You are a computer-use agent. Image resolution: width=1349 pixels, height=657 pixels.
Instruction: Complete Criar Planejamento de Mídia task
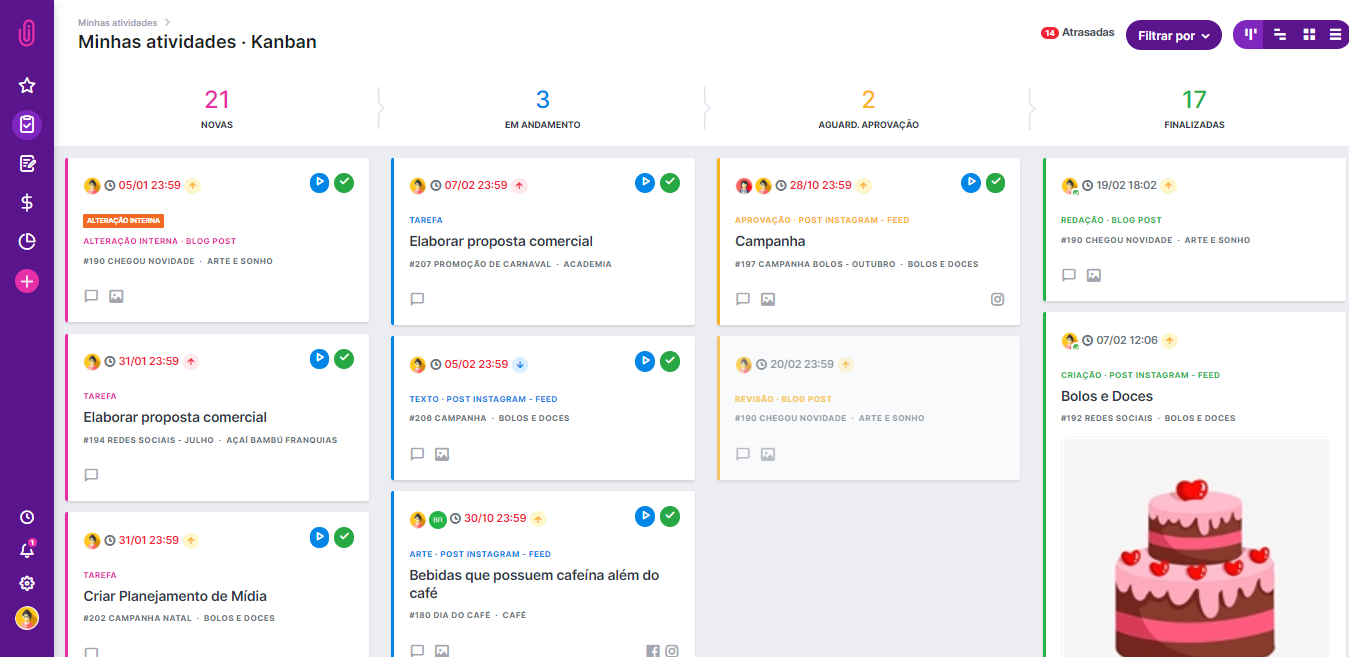(344, 537)
